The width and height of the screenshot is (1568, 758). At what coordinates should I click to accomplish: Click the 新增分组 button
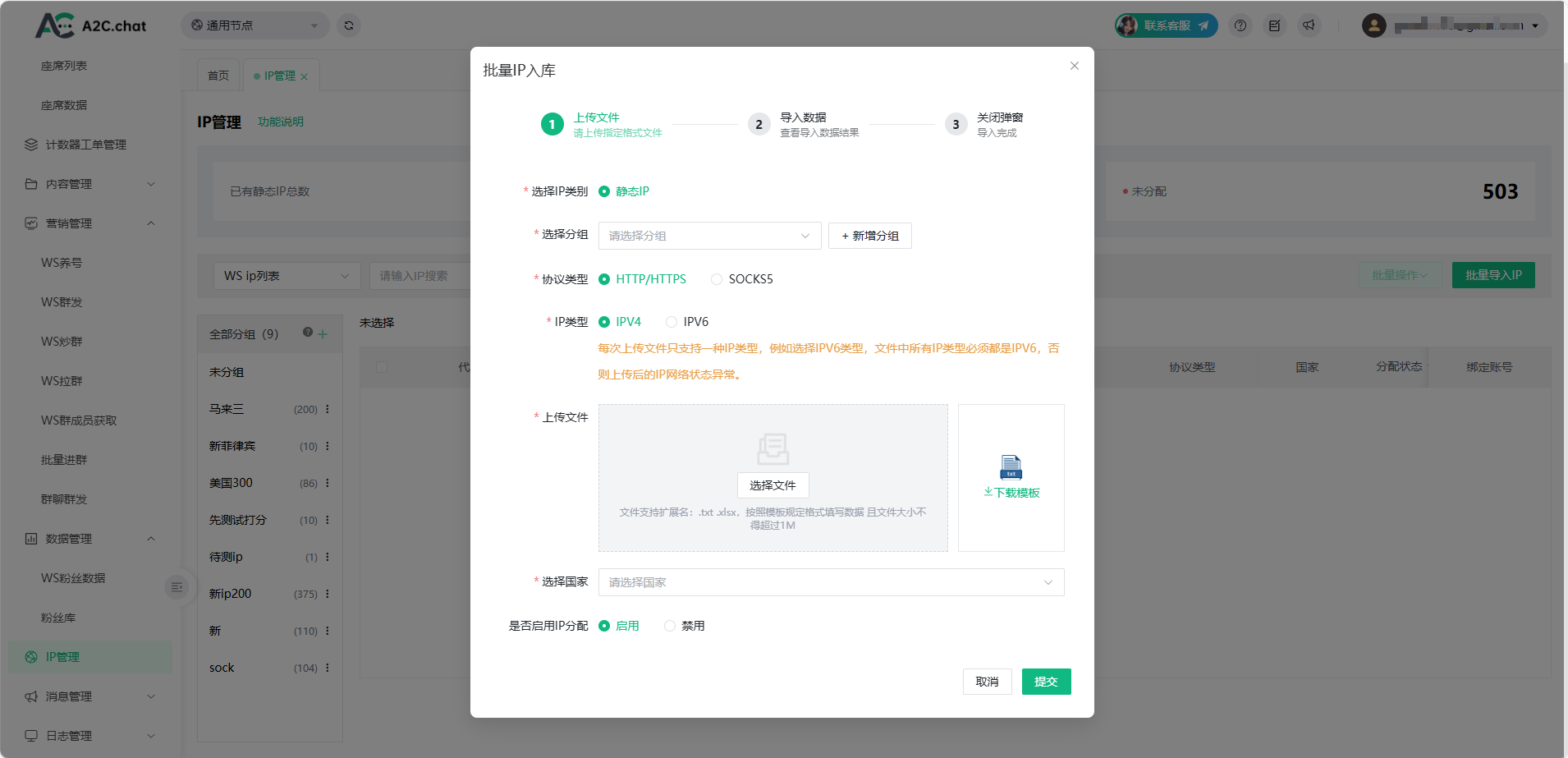[x=869, y=236]
